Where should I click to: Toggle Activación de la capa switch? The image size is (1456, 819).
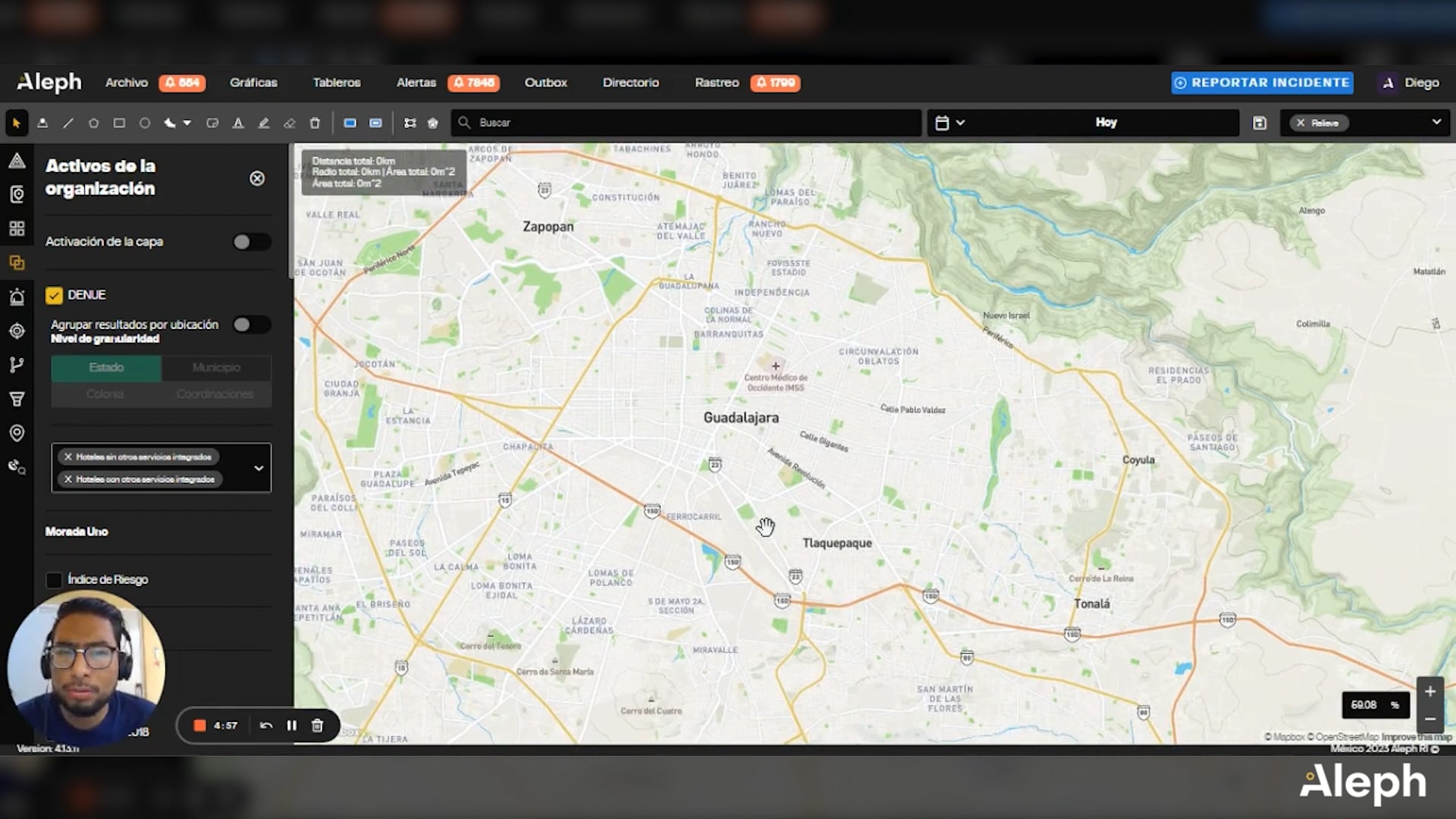coord(252,242)
